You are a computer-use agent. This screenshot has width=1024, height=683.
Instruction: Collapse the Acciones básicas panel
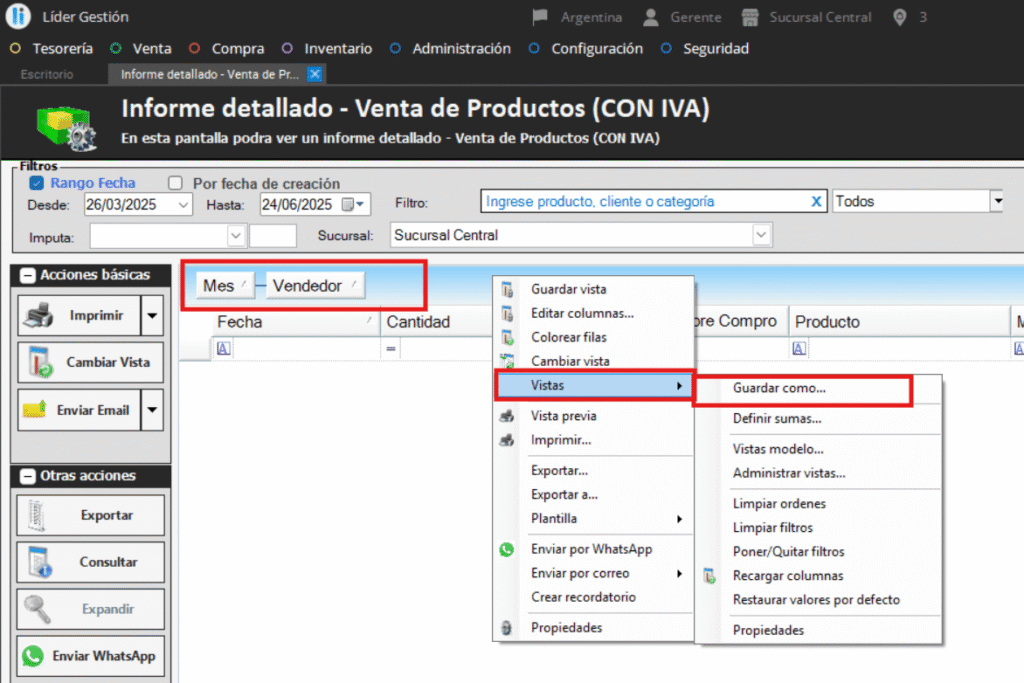click(27, 275)
